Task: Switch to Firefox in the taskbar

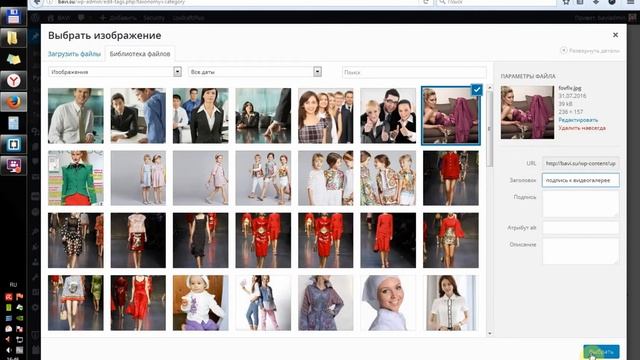Action: 13,102
